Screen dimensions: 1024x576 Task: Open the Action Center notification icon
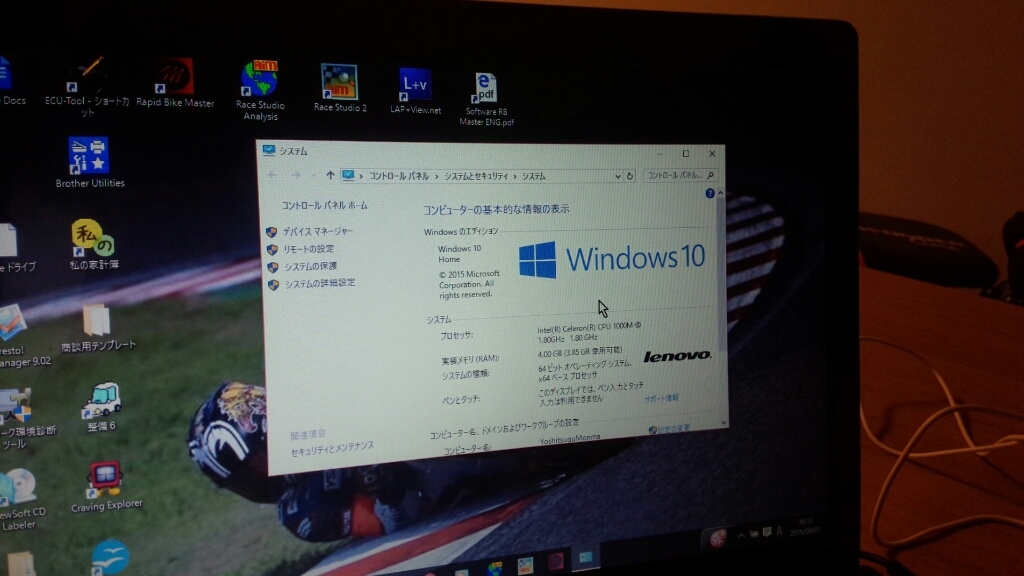click(767, 532)
